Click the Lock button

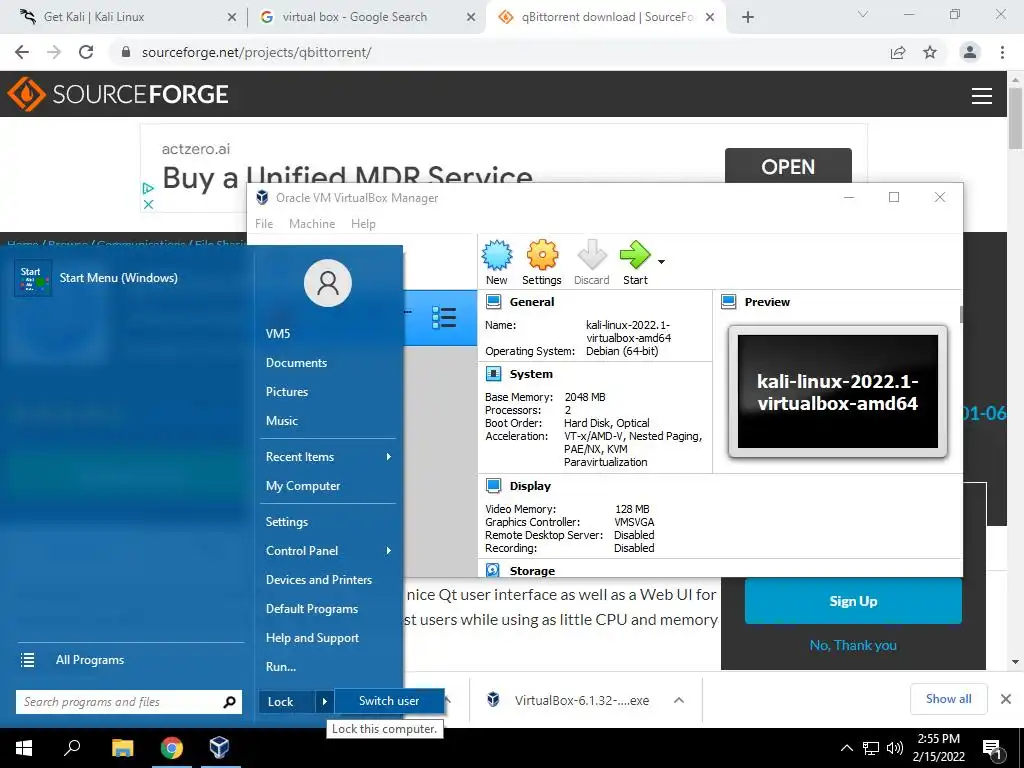286,701
